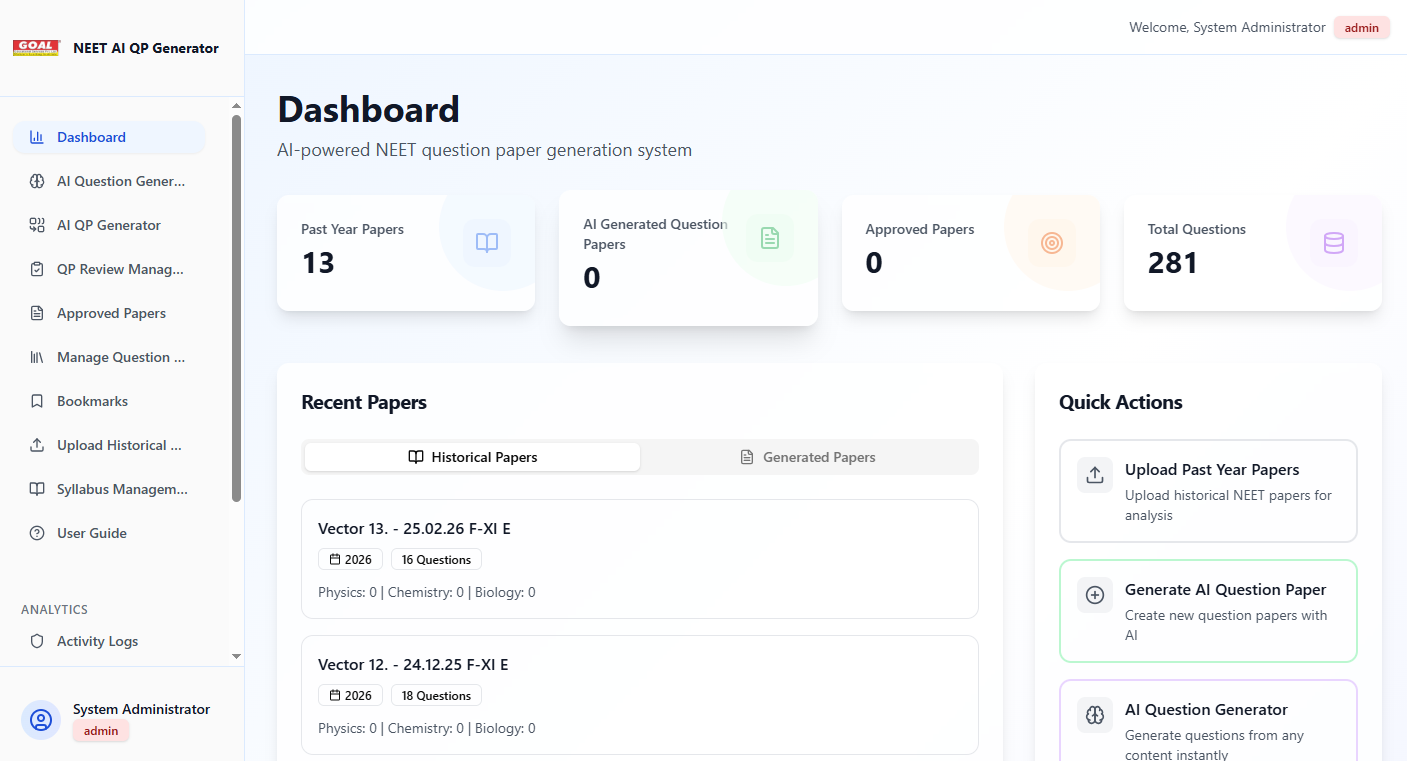Open the Vector 12. - 24.12.25 F-XI E paper
The width and height of the screenshot is (1407, 761).
(640, 695)
